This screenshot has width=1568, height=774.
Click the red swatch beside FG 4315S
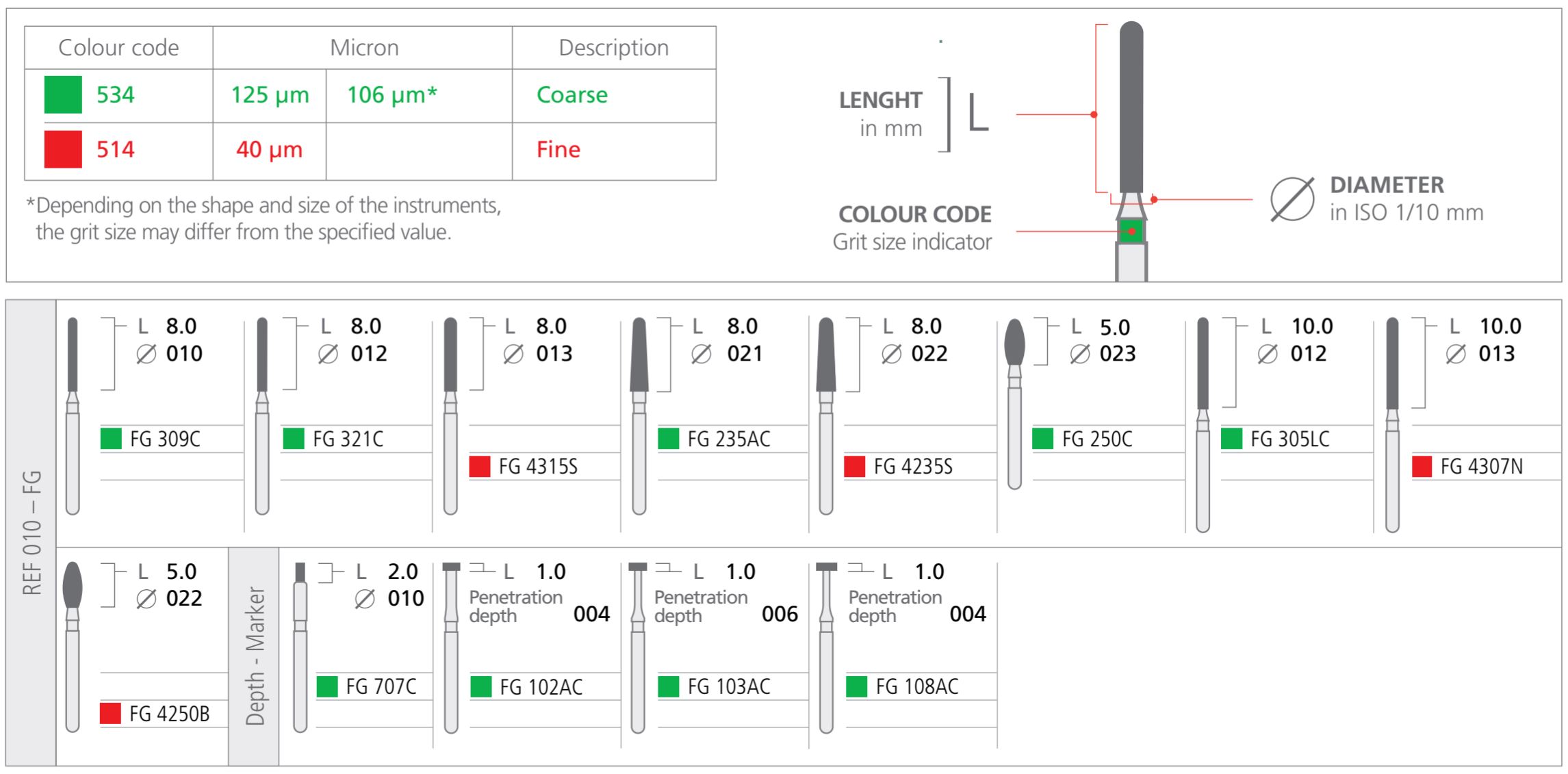[480, 467]
